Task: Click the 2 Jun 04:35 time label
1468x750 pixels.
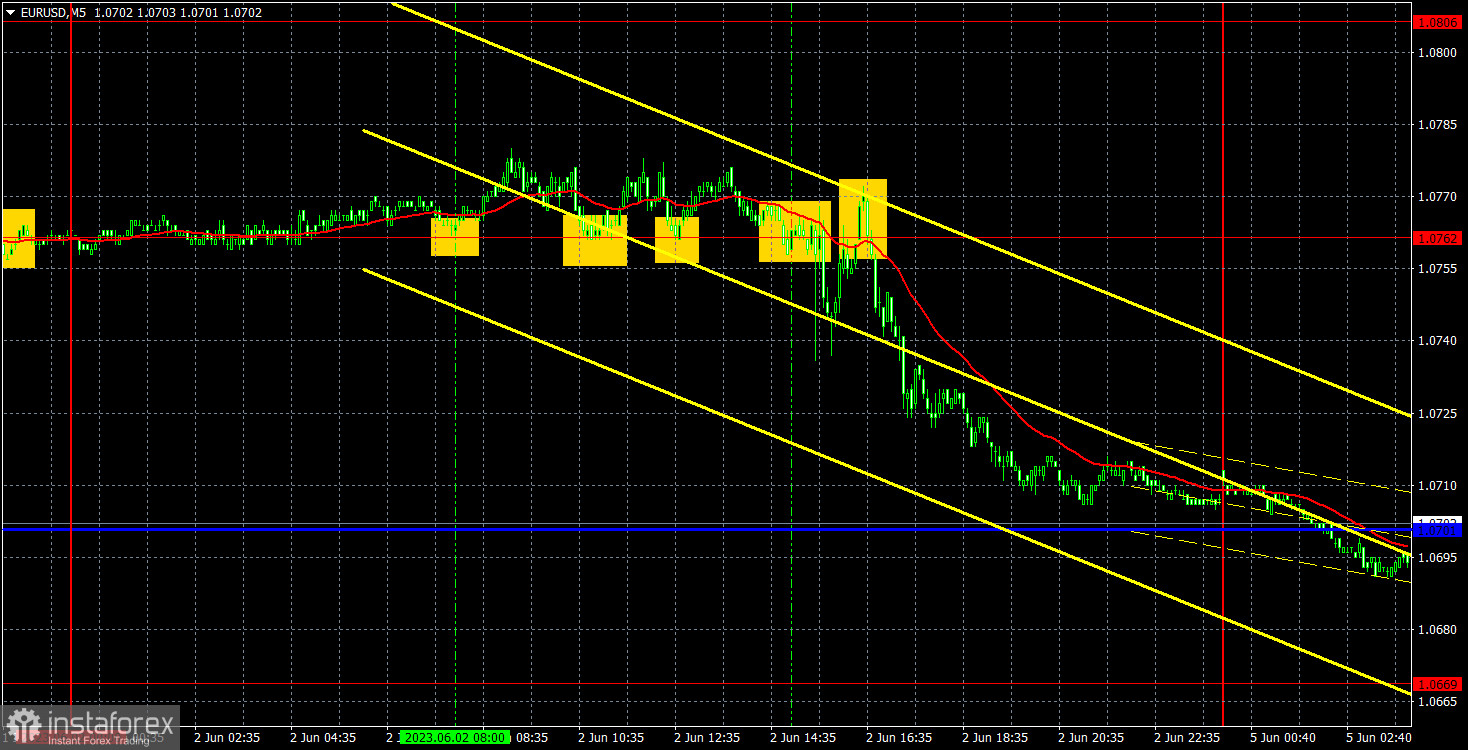Action: (325, 737)
